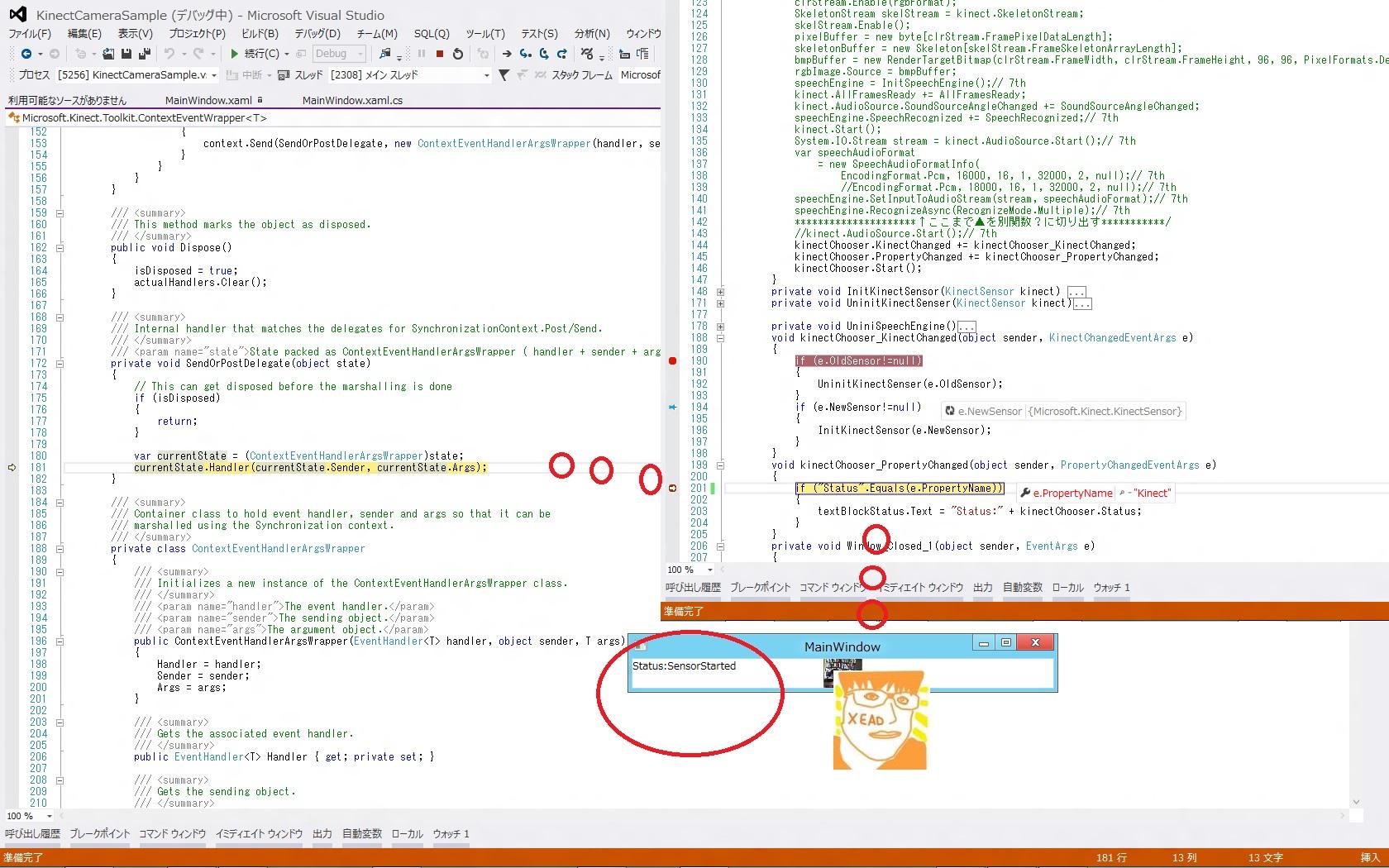This screenshot has width=1389, height=868.
Task: Expand collapsed UniniSpeechEngine method at line 178
Action: coord(720,327)
